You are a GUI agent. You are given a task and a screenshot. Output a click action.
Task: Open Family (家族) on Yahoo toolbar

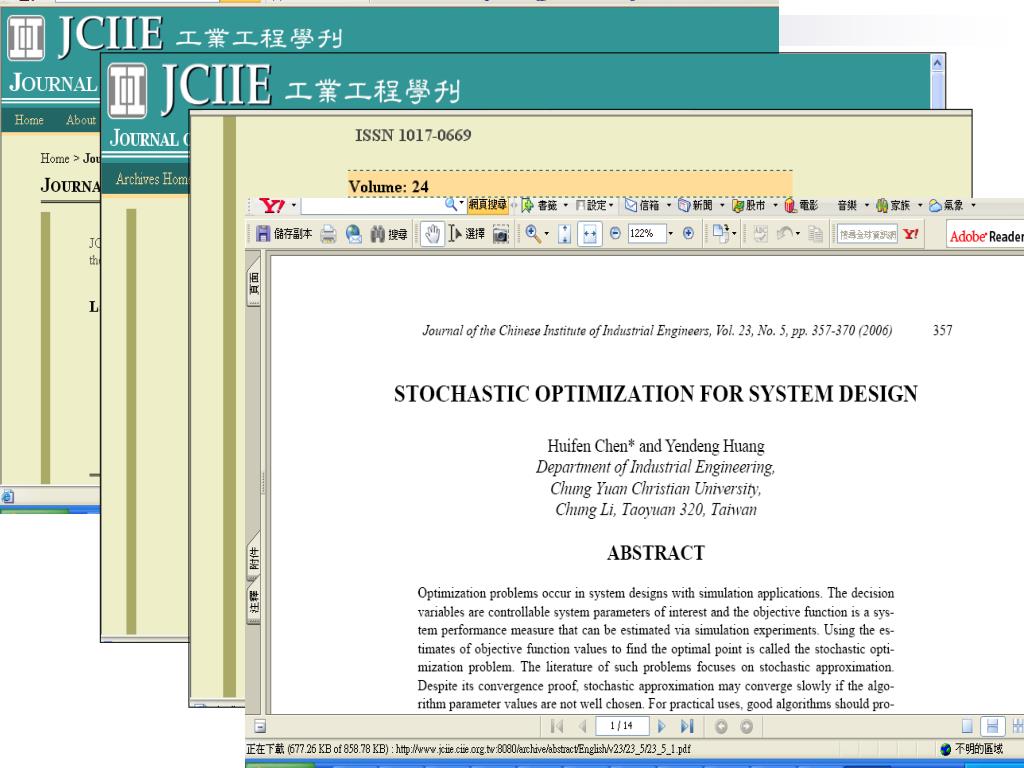(x=893, y=205)
